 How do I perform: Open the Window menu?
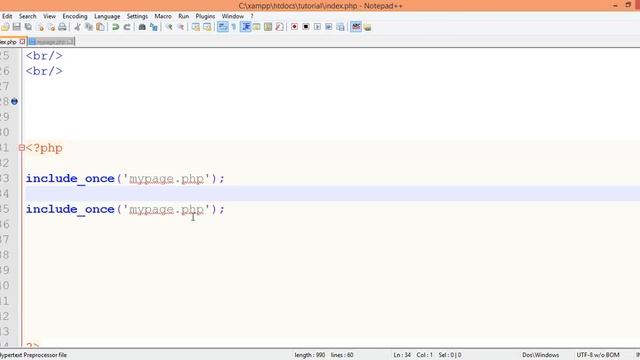pos(233,16)
